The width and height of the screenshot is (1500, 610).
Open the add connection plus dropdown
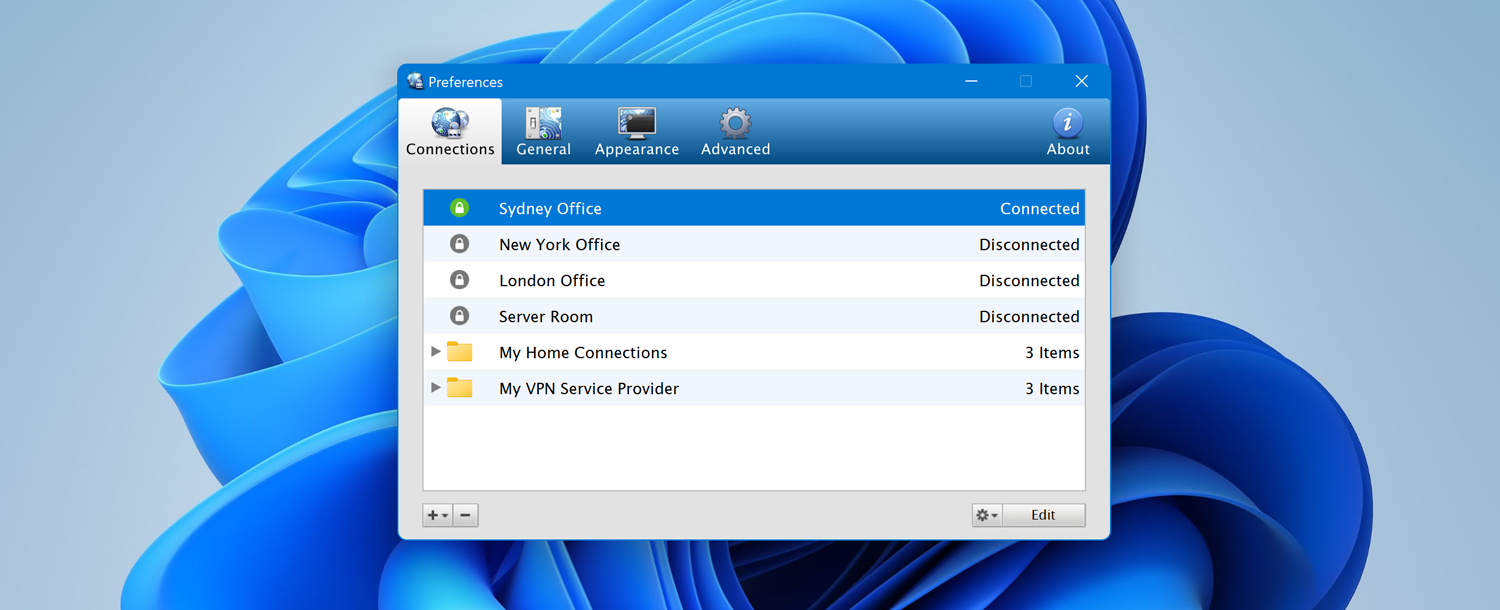tap(438, 515)
